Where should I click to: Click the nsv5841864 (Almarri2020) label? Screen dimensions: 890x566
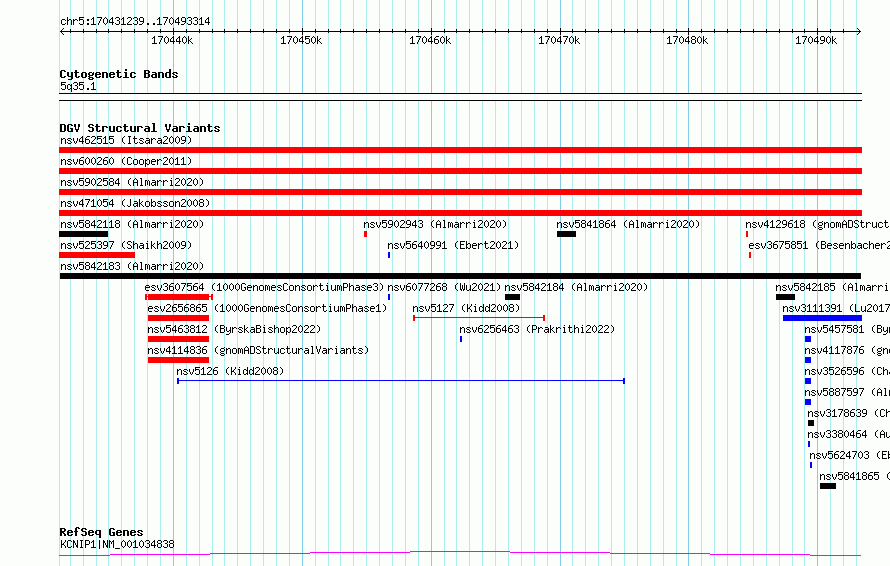click(628, 224)
